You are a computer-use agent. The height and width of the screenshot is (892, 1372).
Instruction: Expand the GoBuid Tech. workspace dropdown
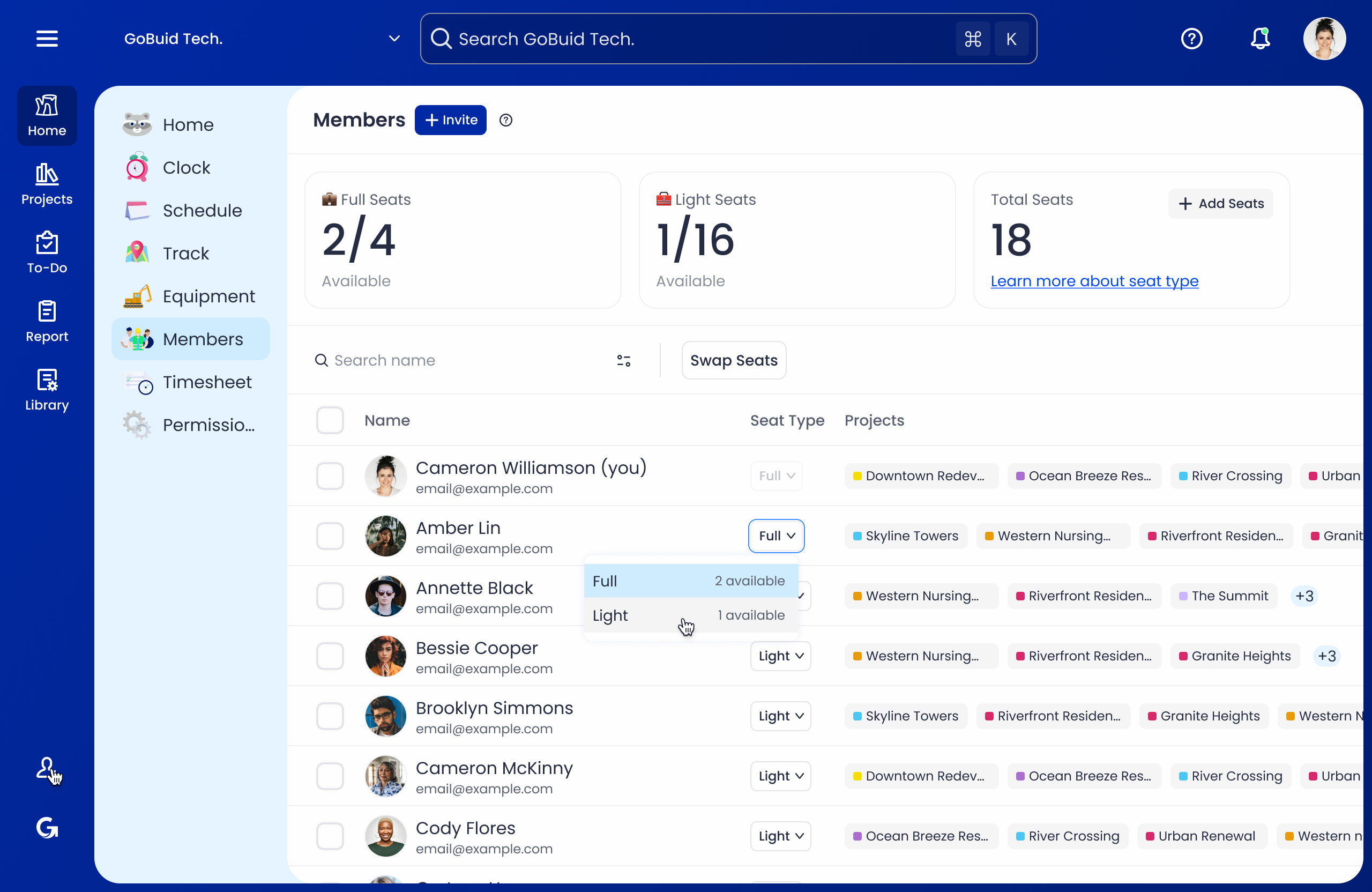(394, 39)
